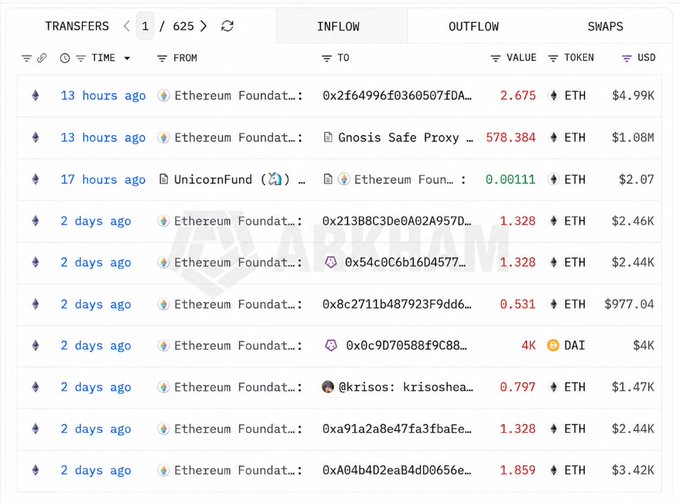Image resolution: width=680 pixels, height=503 pixels.
Task: Open the TOKEN column filter
Action: click(x=553, y=58)
